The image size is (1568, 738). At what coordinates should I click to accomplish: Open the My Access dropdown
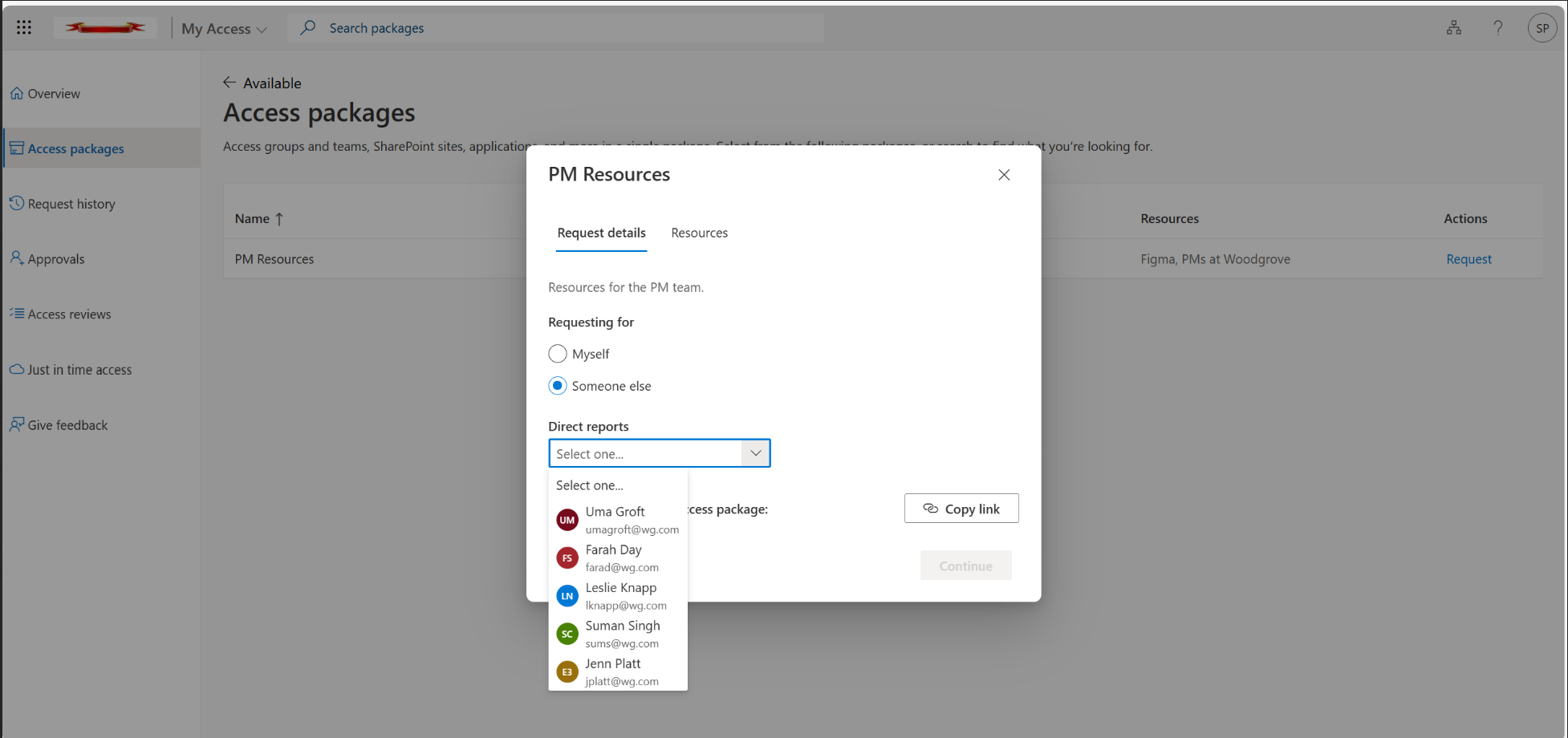pyautogui.click(x=222, y=27)
